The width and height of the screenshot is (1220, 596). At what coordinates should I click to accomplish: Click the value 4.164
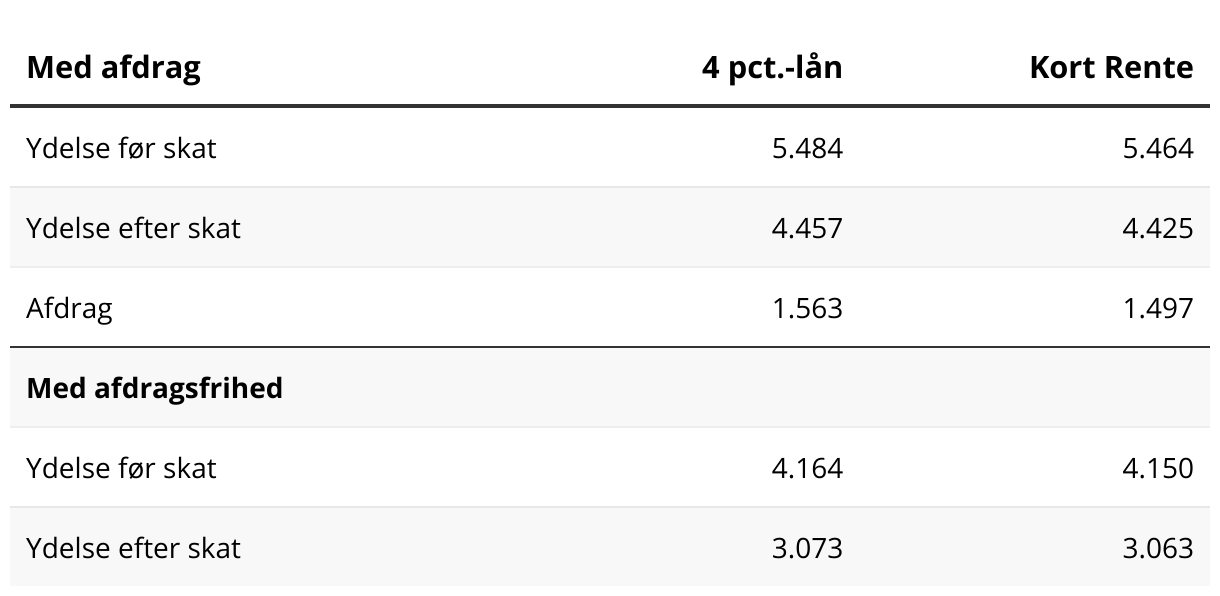click(x=807, y=468)
